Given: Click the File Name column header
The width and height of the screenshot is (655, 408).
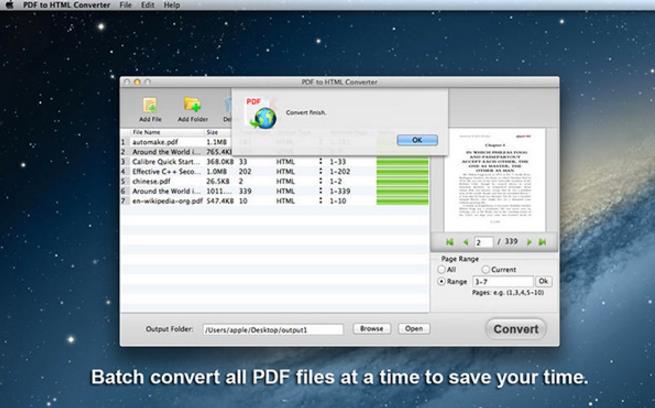Looking at the screenshot, I should tap(146, 132).
